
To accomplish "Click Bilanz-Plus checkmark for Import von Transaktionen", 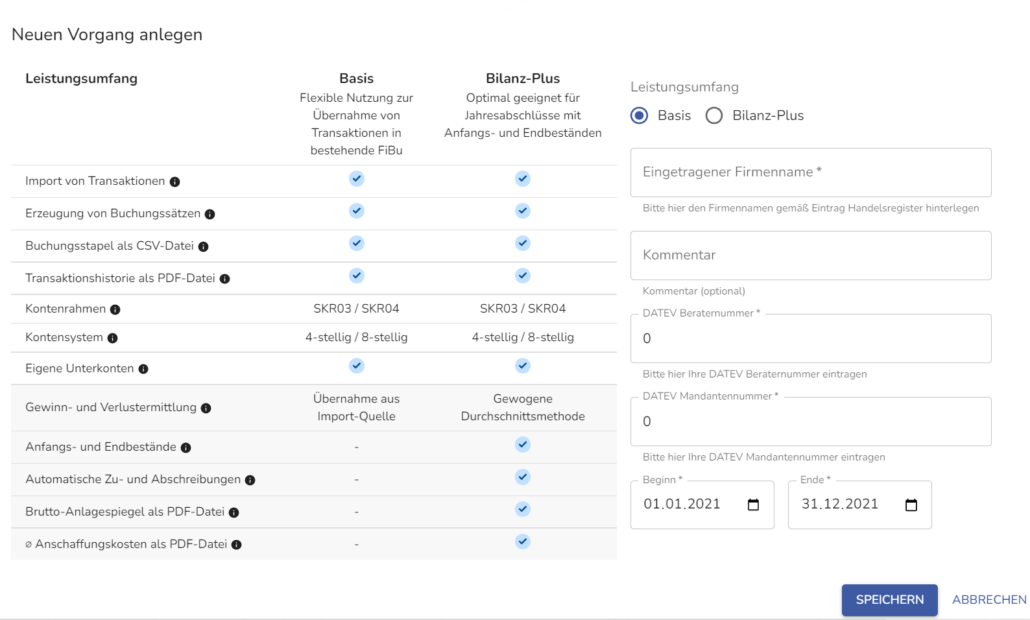I will click(x=522, y=179).
